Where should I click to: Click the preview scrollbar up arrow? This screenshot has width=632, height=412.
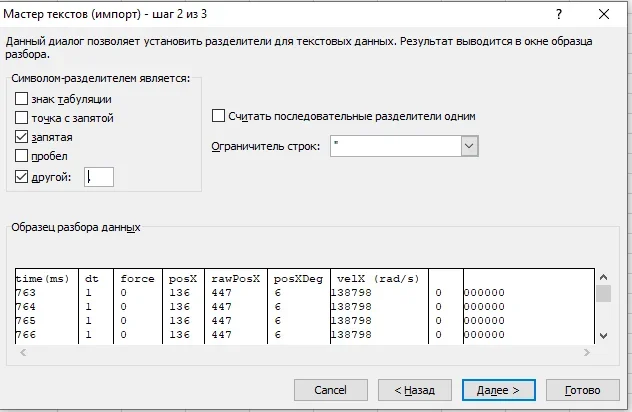click(603, 276)
